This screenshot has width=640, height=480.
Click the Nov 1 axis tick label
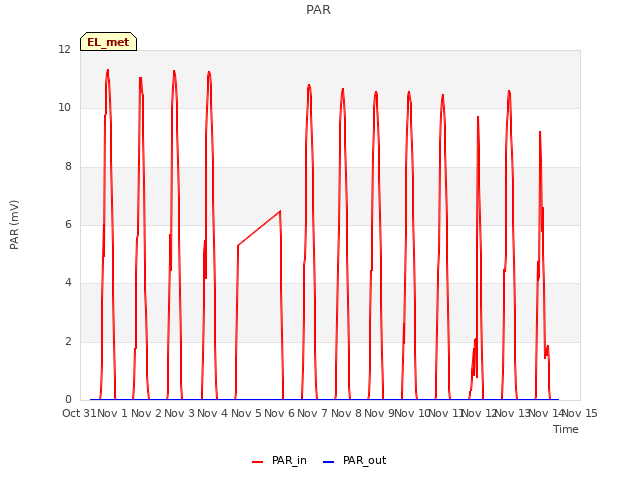[113, 413]
